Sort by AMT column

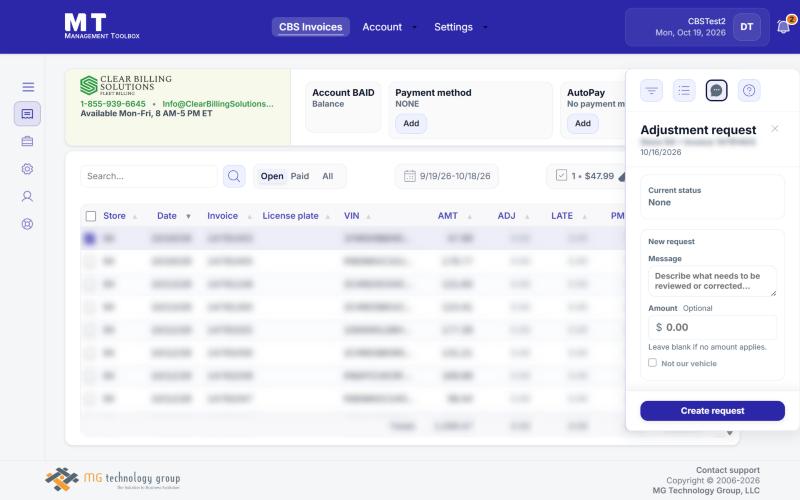click(455, 216)
